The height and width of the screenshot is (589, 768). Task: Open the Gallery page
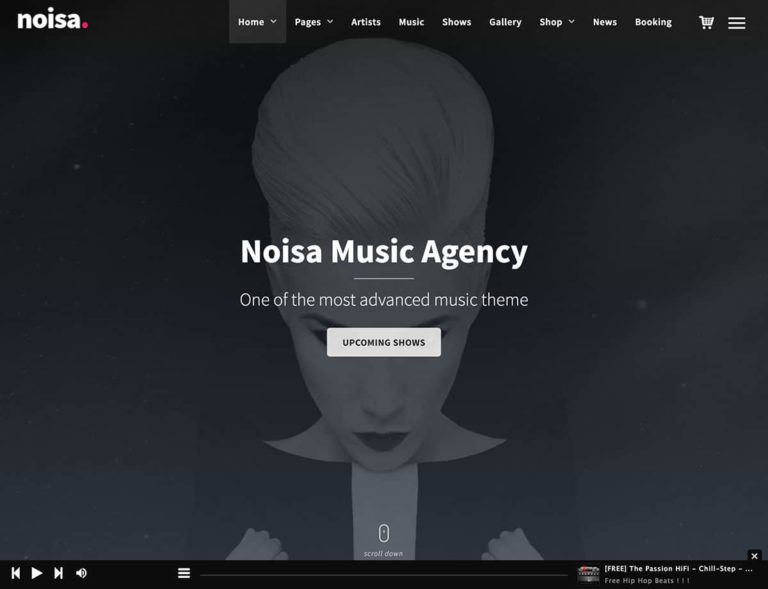tap(505, 22)
